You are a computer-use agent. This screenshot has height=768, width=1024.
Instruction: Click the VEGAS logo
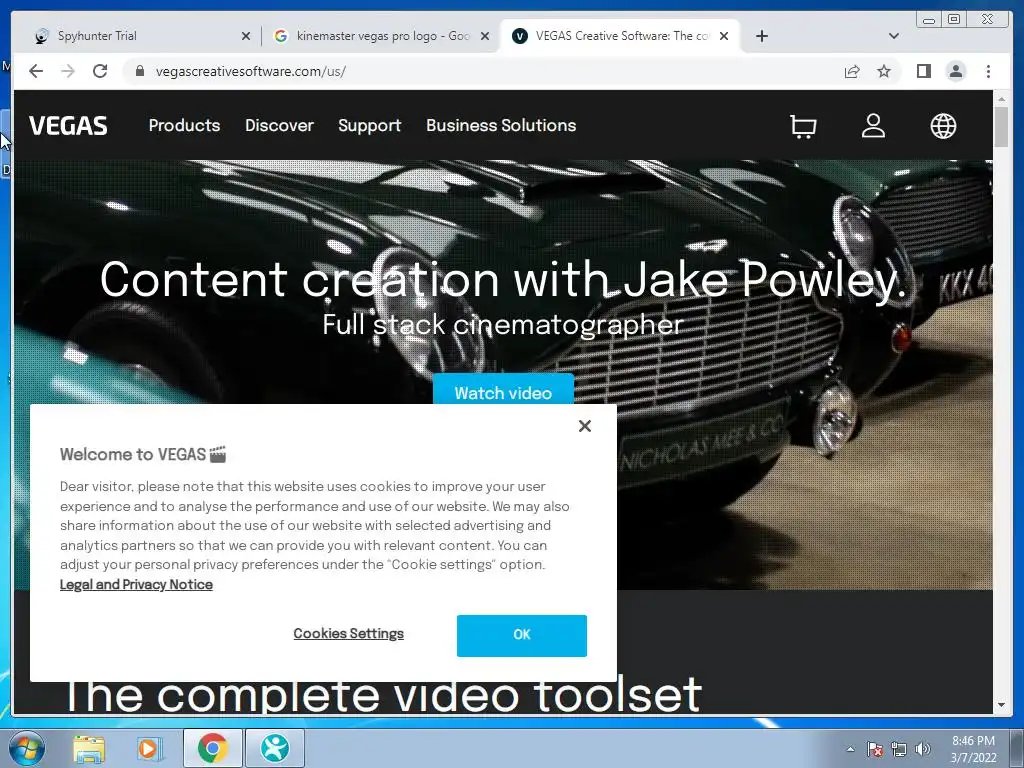click(x=68, y=126)
